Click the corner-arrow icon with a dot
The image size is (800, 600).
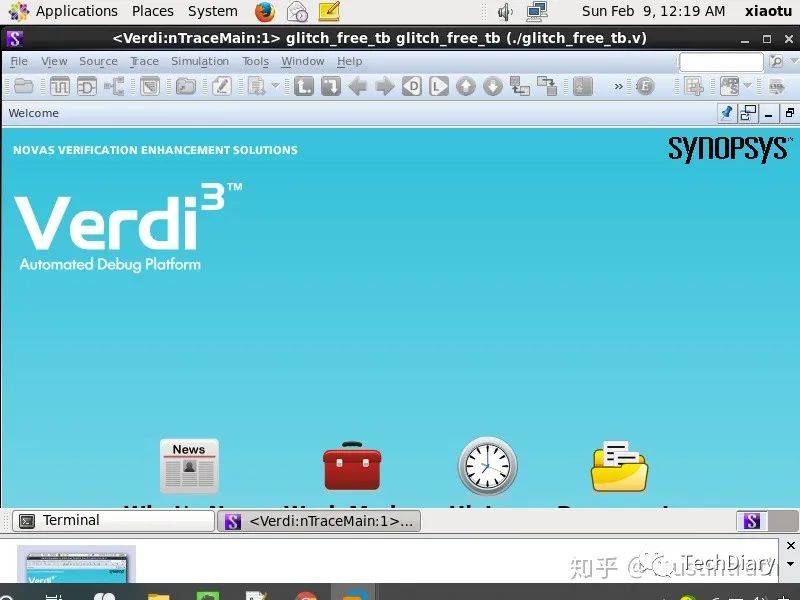(304, 86)
